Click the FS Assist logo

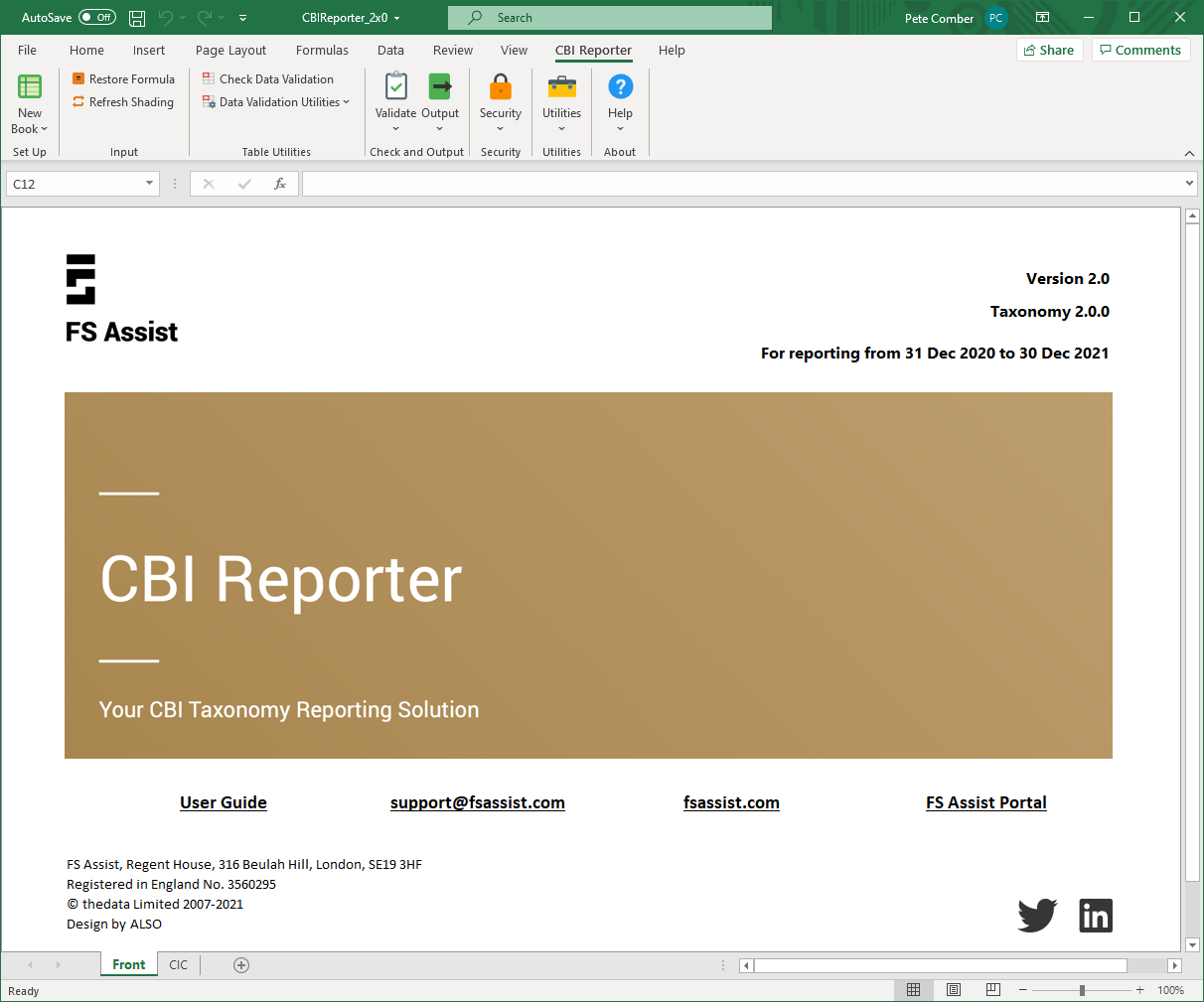121,300
